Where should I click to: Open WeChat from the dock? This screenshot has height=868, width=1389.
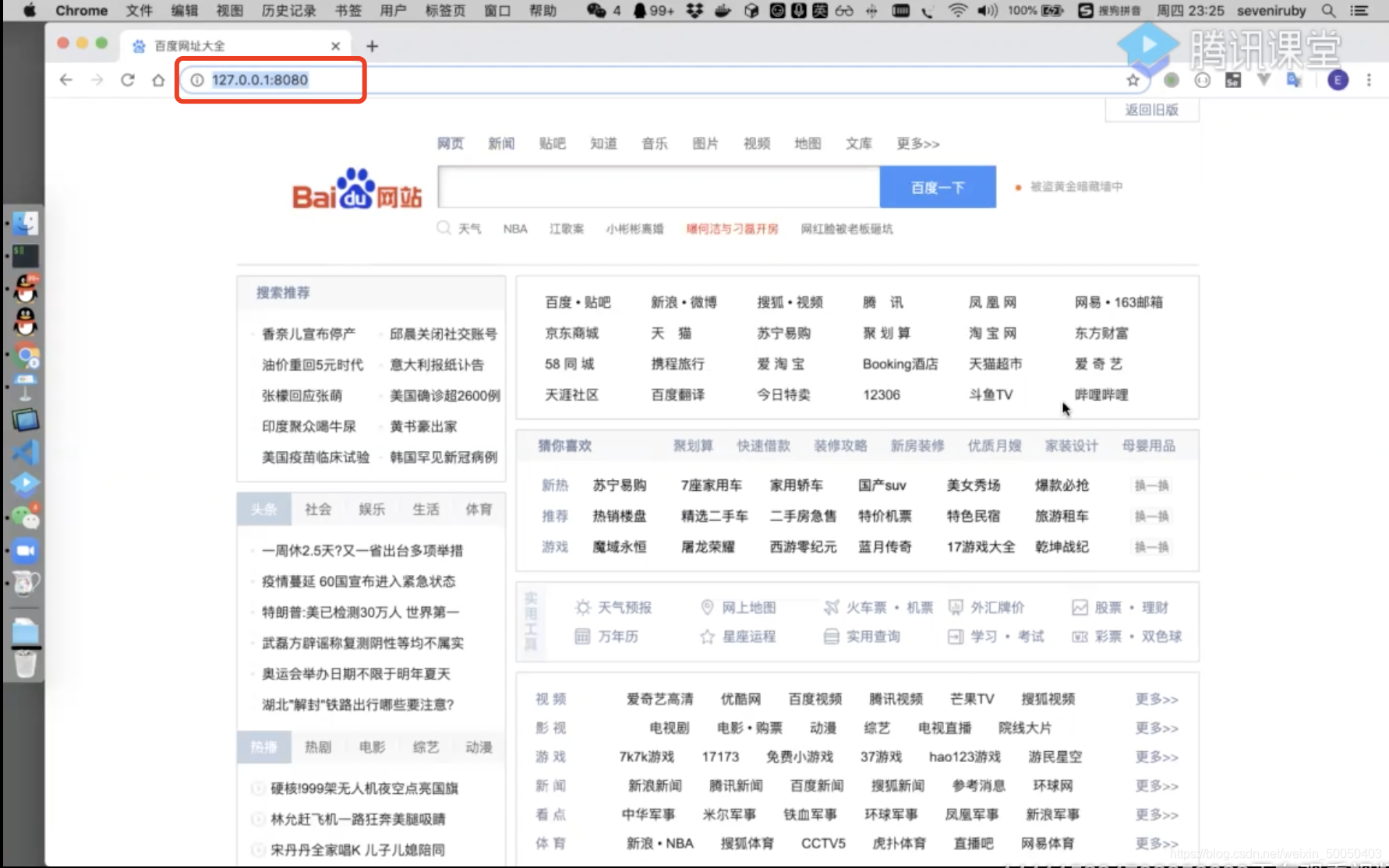coord(25,517)
